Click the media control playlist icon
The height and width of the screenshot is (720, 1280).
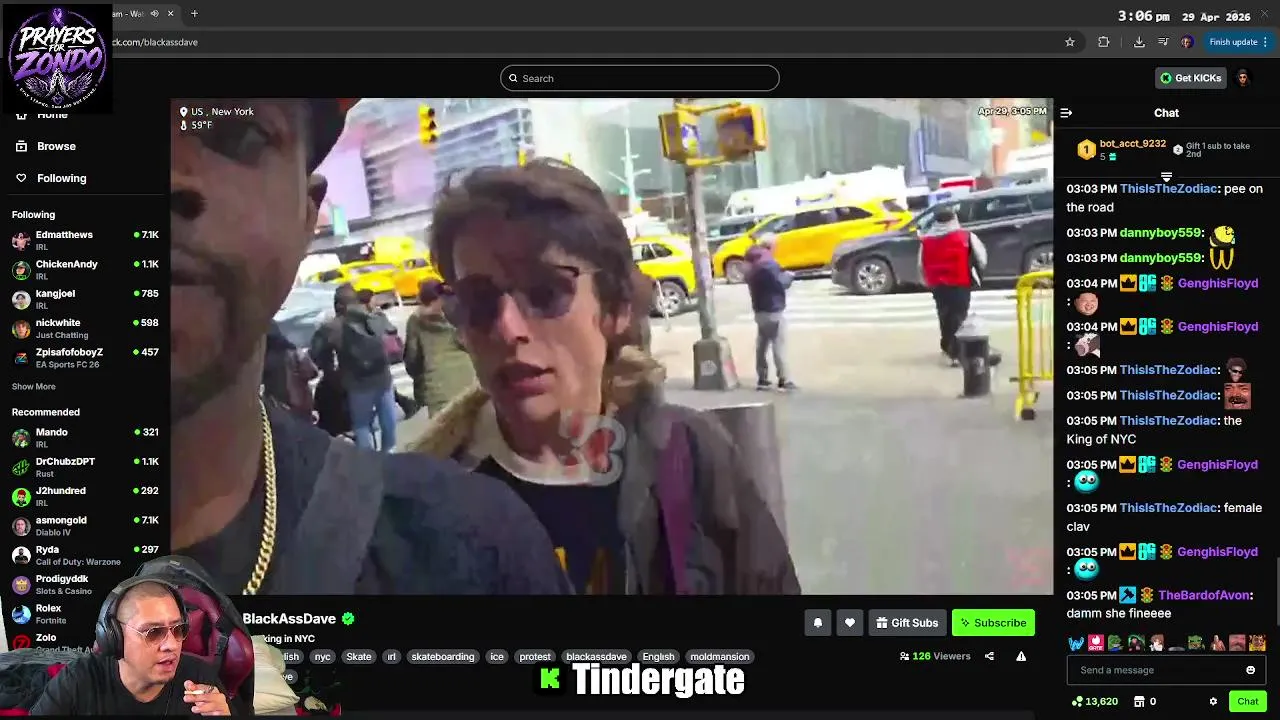[x=1163, y=42]
